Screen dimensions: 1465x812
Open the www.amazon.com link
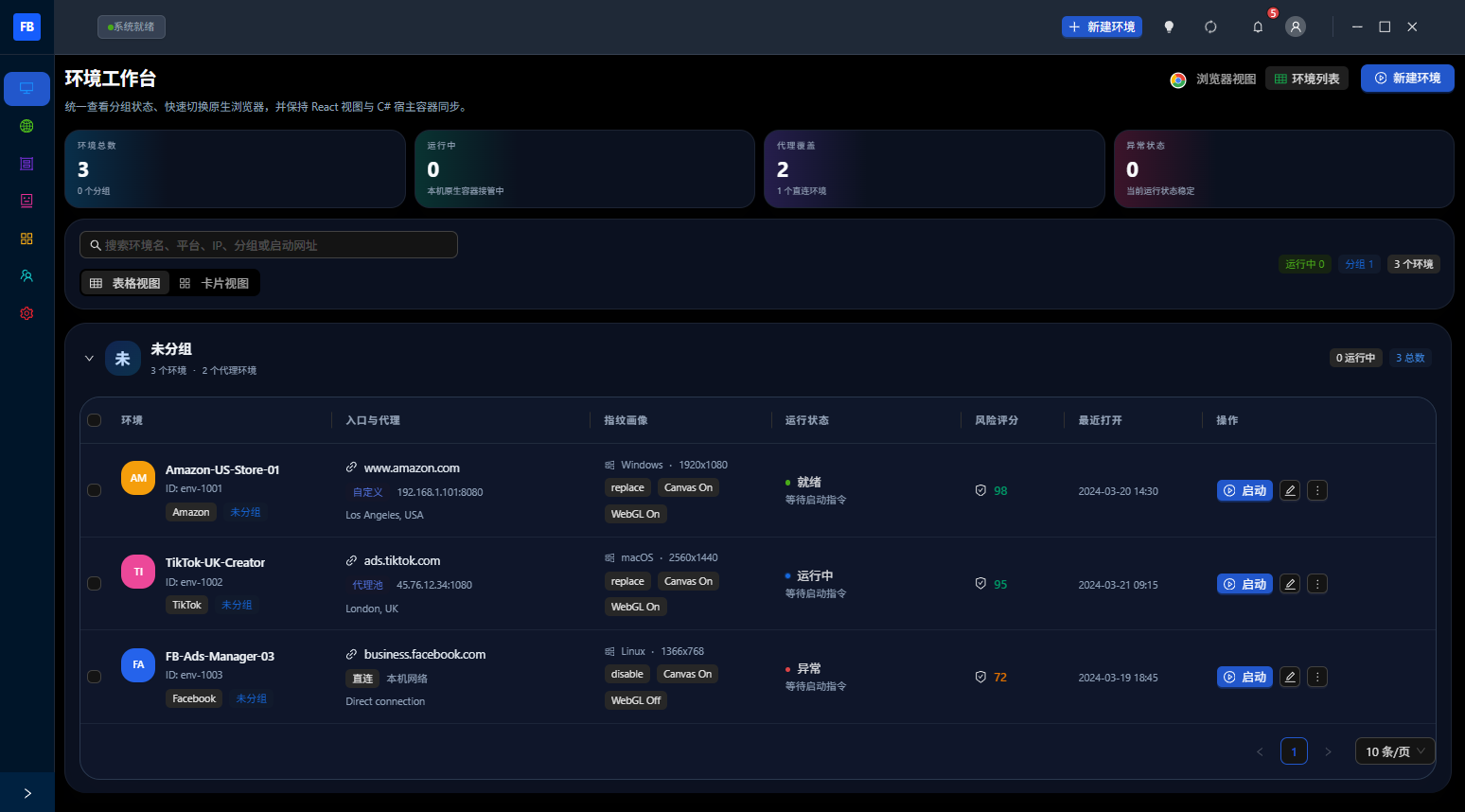412,468
